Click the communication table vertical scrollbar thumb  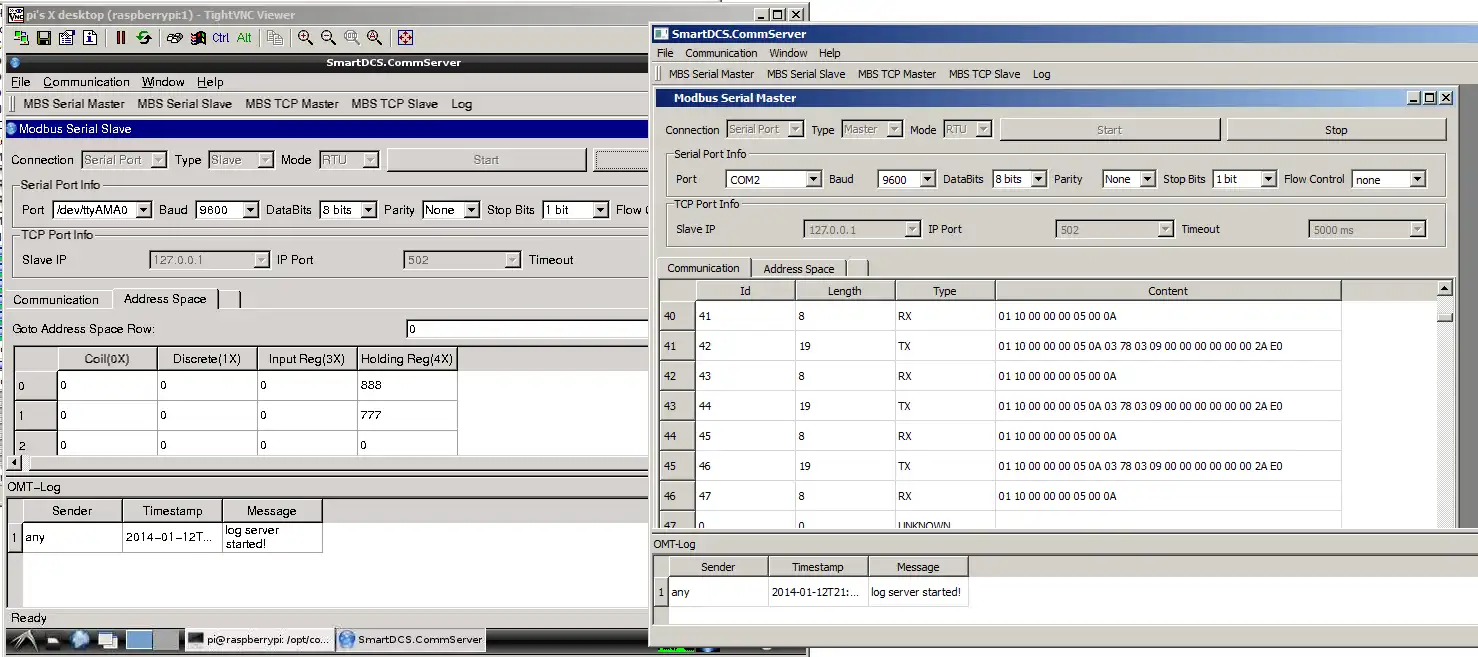[1444, 317]
